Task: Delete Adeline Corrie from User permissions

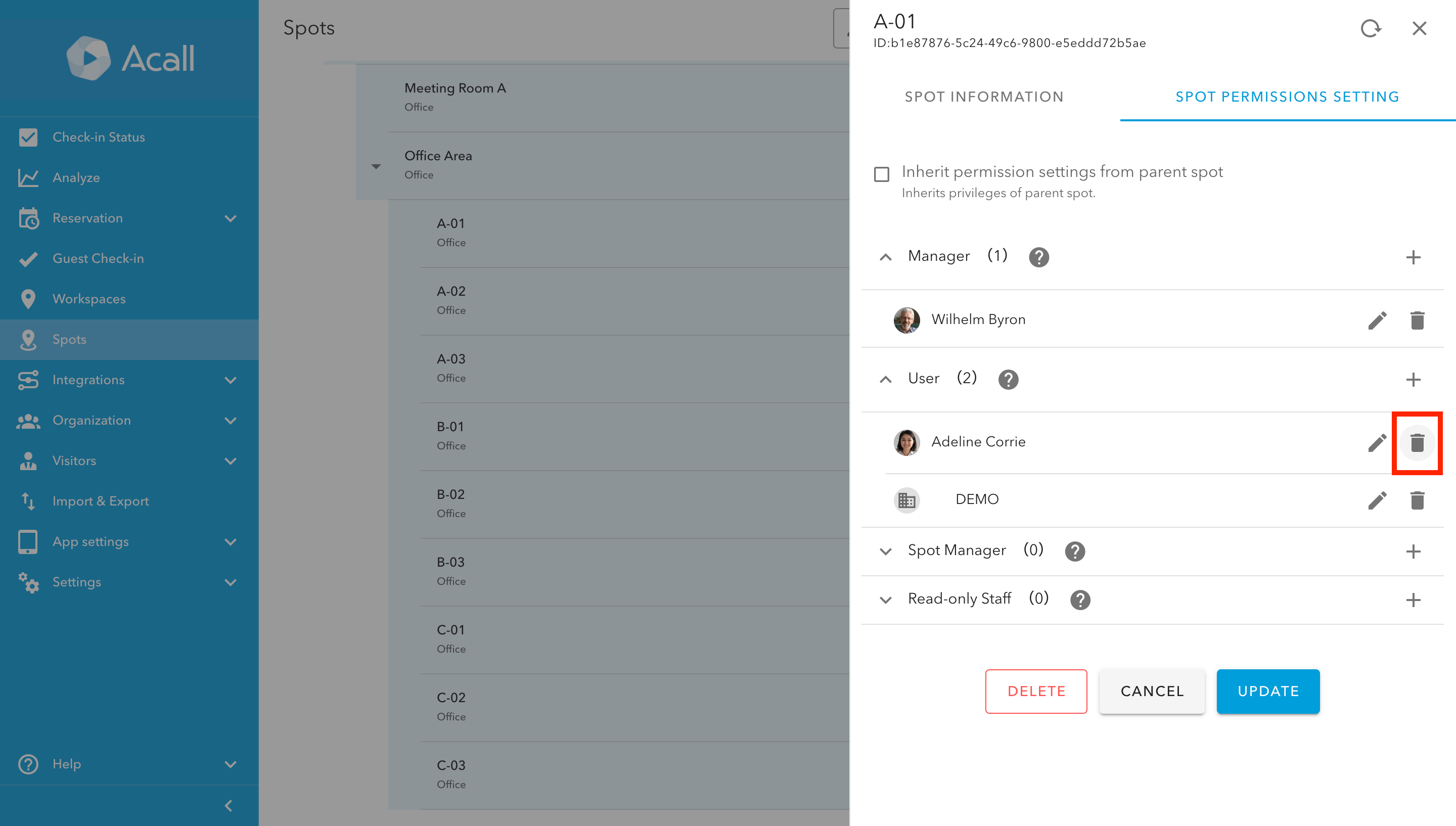Action: pos(1417,442)
